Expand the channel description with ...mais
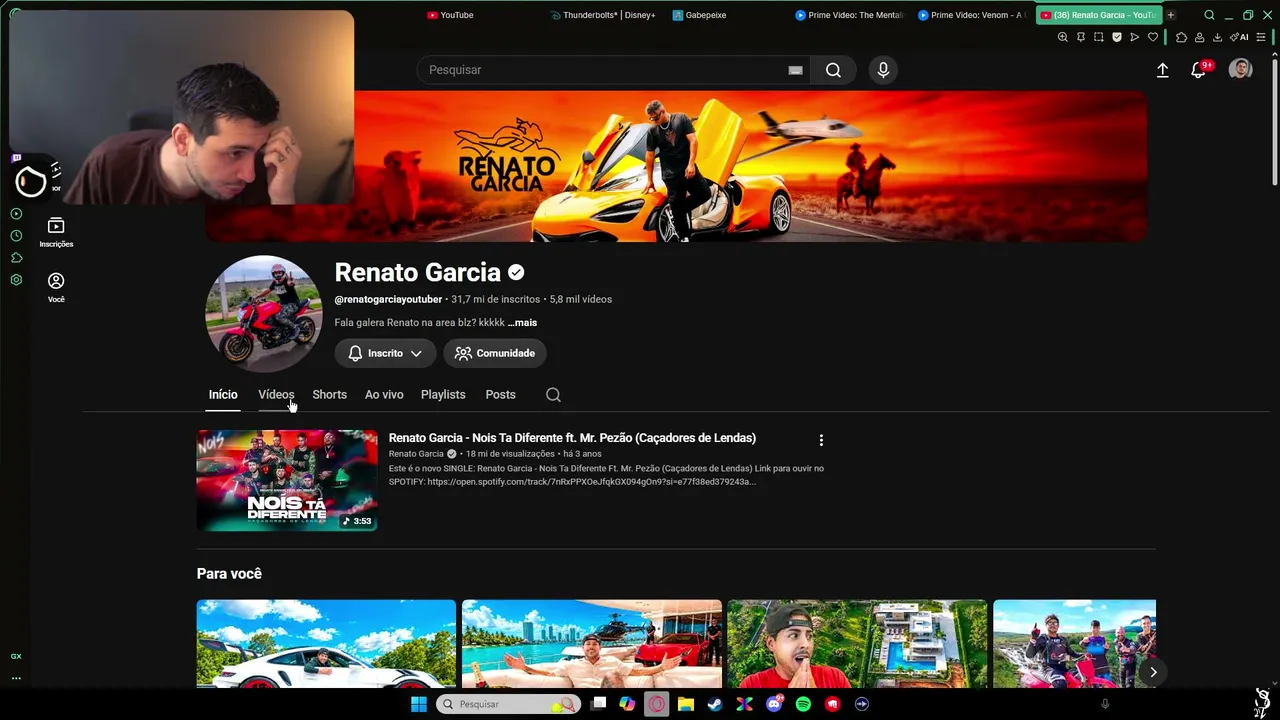This screenshot has width=1280, height=720. point(522,323)
